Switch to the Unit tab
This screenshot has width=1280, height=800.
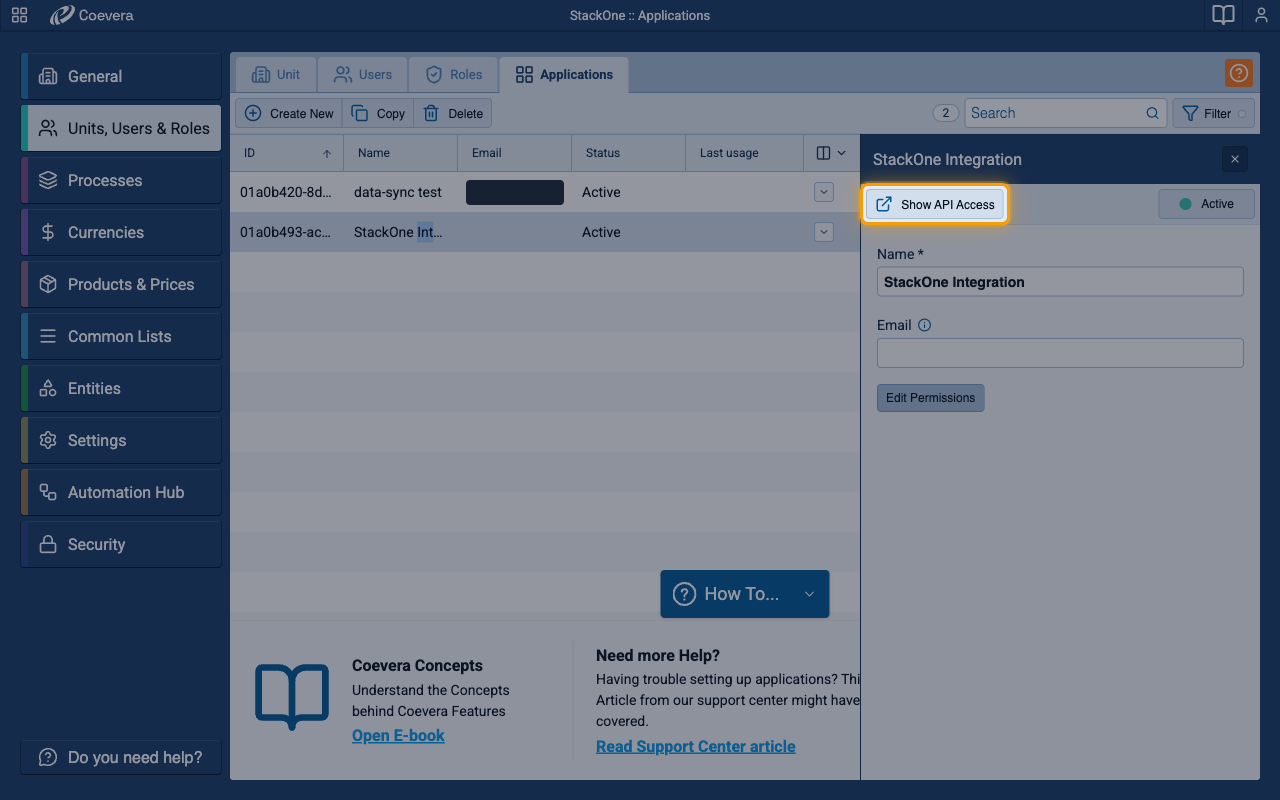tap(276, 75)
